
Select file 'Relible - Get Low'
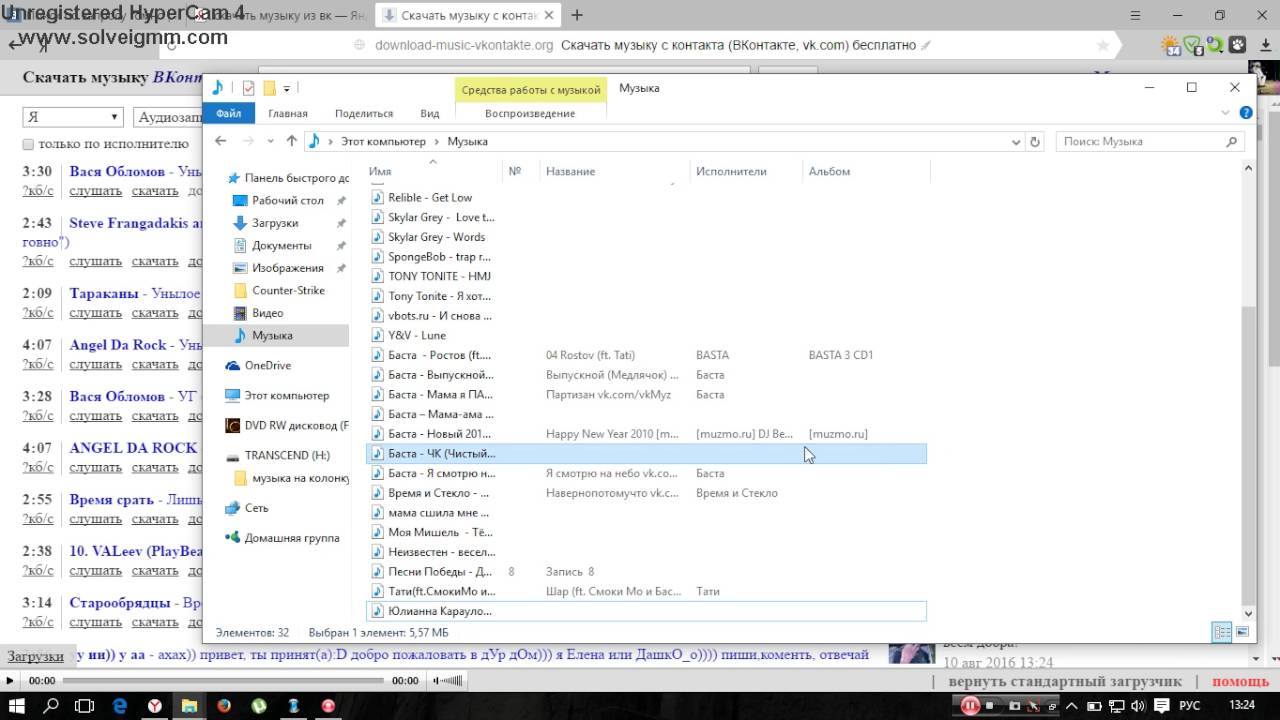[x=430, y=198]
